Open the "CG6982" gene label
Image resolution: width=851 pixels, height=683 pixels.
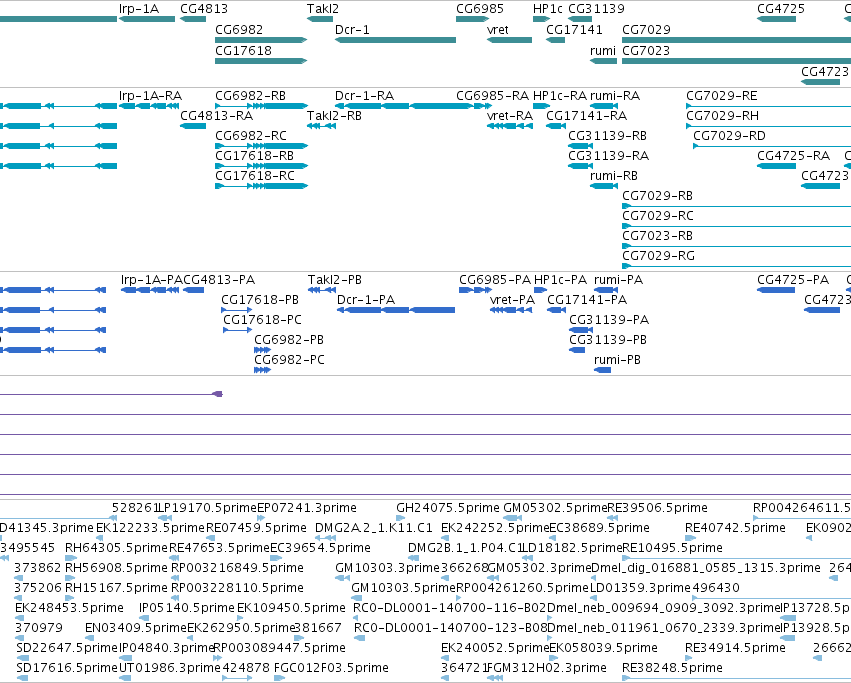coord(239,29)
